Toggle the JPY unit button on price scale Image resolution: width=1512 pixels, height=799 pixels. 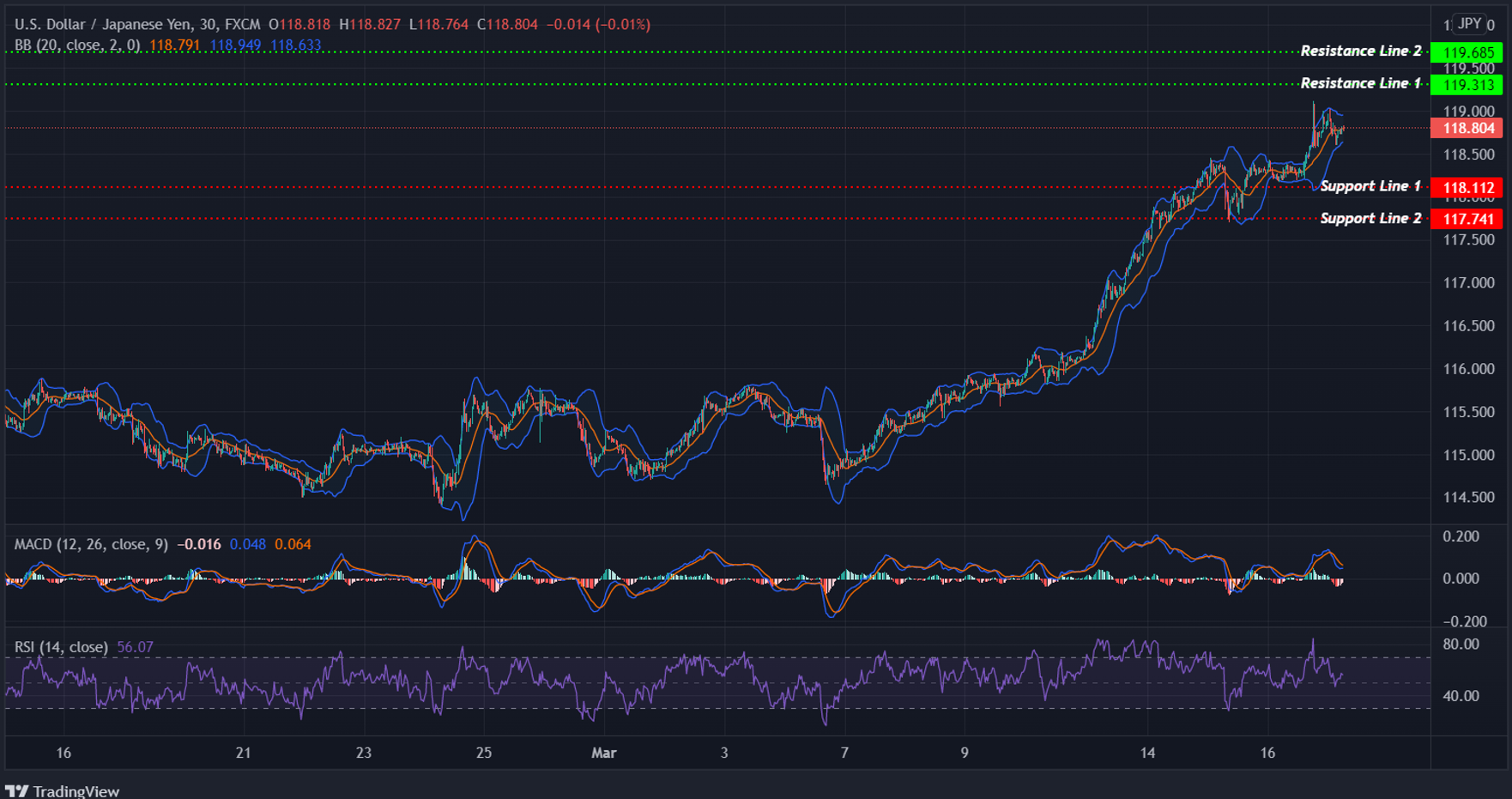click(1470, 24)
